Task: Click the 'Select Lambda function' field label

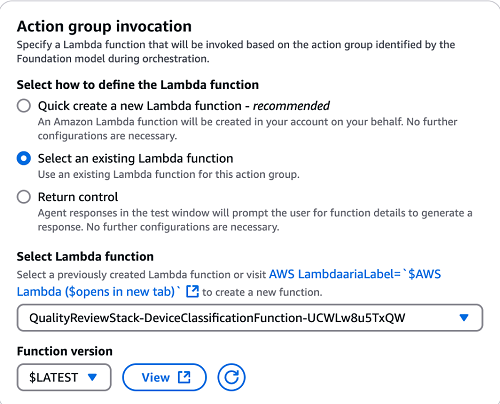Action: (x=85, y=256)
